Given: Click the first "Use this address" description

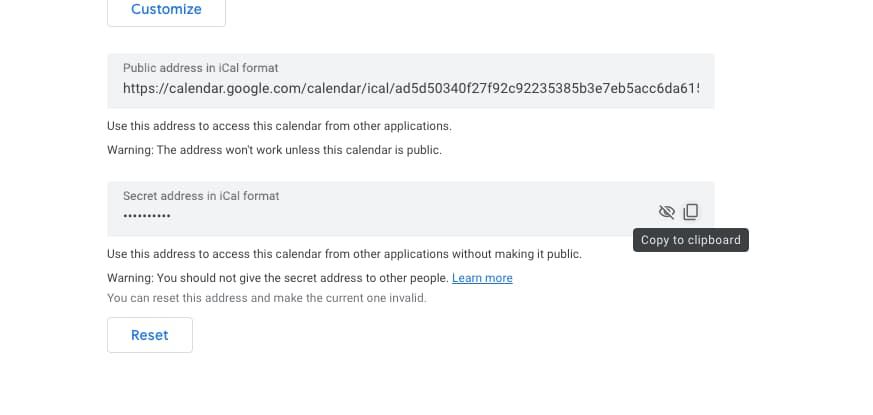Looking at the screenshot, I should (279, 126).
